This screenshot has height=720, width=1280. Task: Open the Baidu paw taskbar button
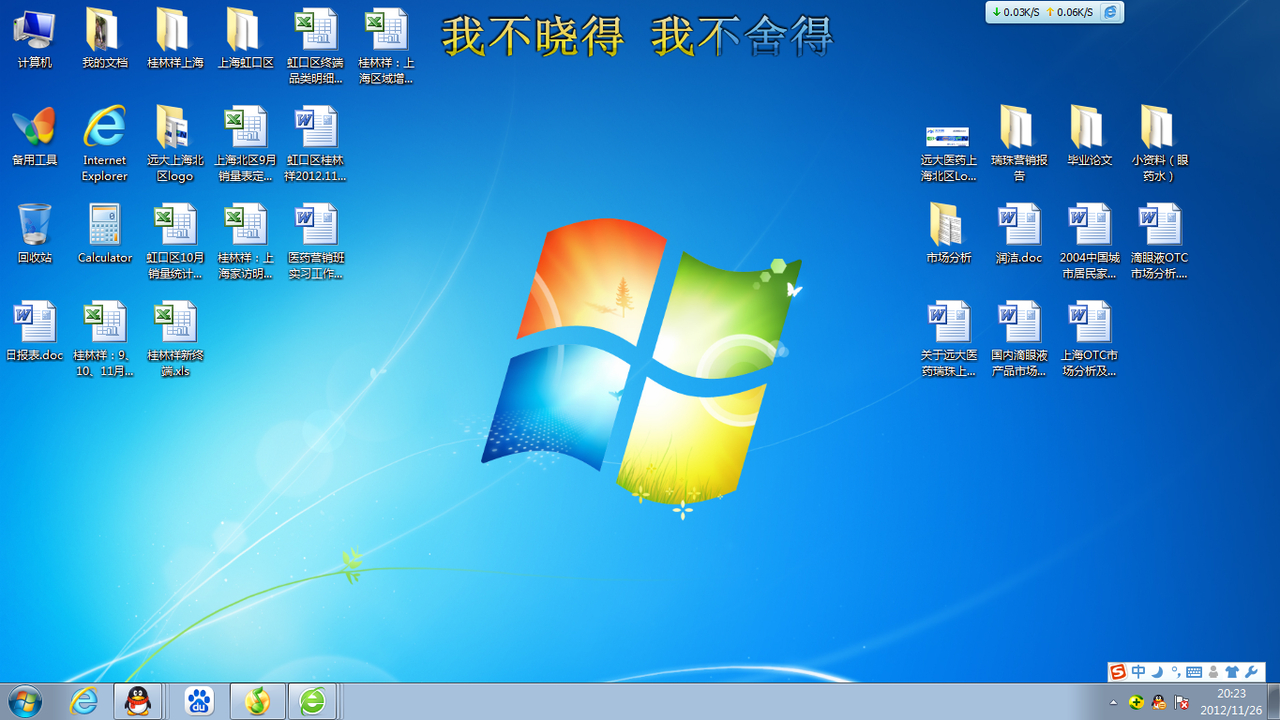coord(199,702)
